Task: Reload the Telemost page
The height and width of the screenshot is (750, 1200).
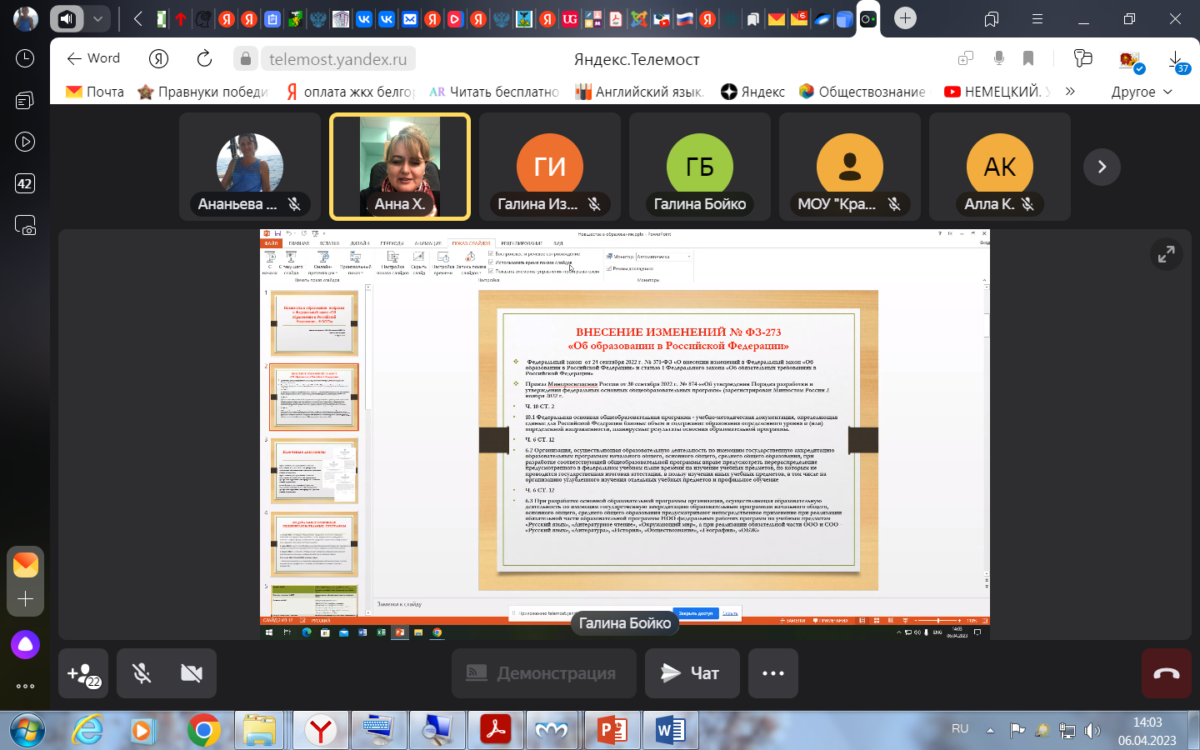Action: (x=205, y=59)
